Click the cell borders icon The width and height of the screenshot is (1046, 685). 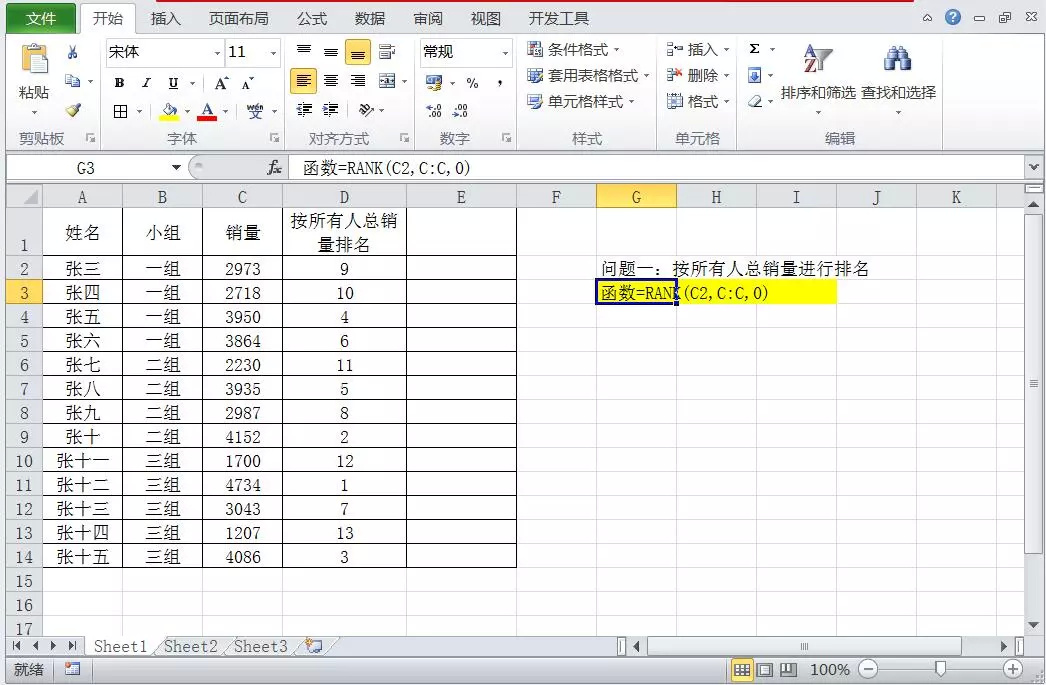pos(121,111)
